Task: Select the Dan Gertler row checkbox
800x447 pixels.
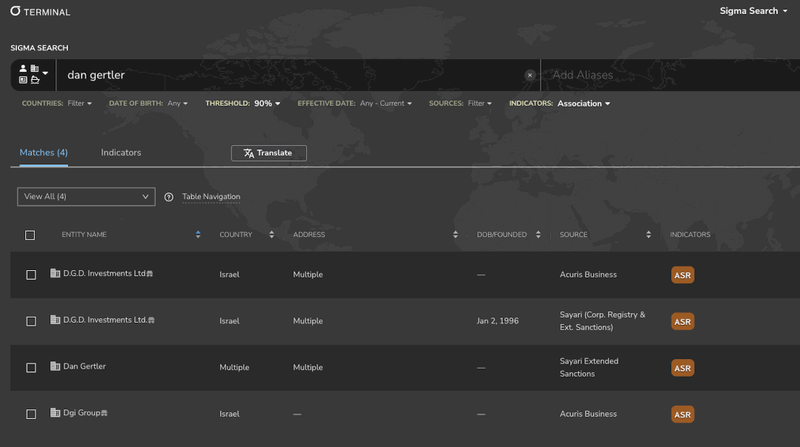Action: [31, 368]
